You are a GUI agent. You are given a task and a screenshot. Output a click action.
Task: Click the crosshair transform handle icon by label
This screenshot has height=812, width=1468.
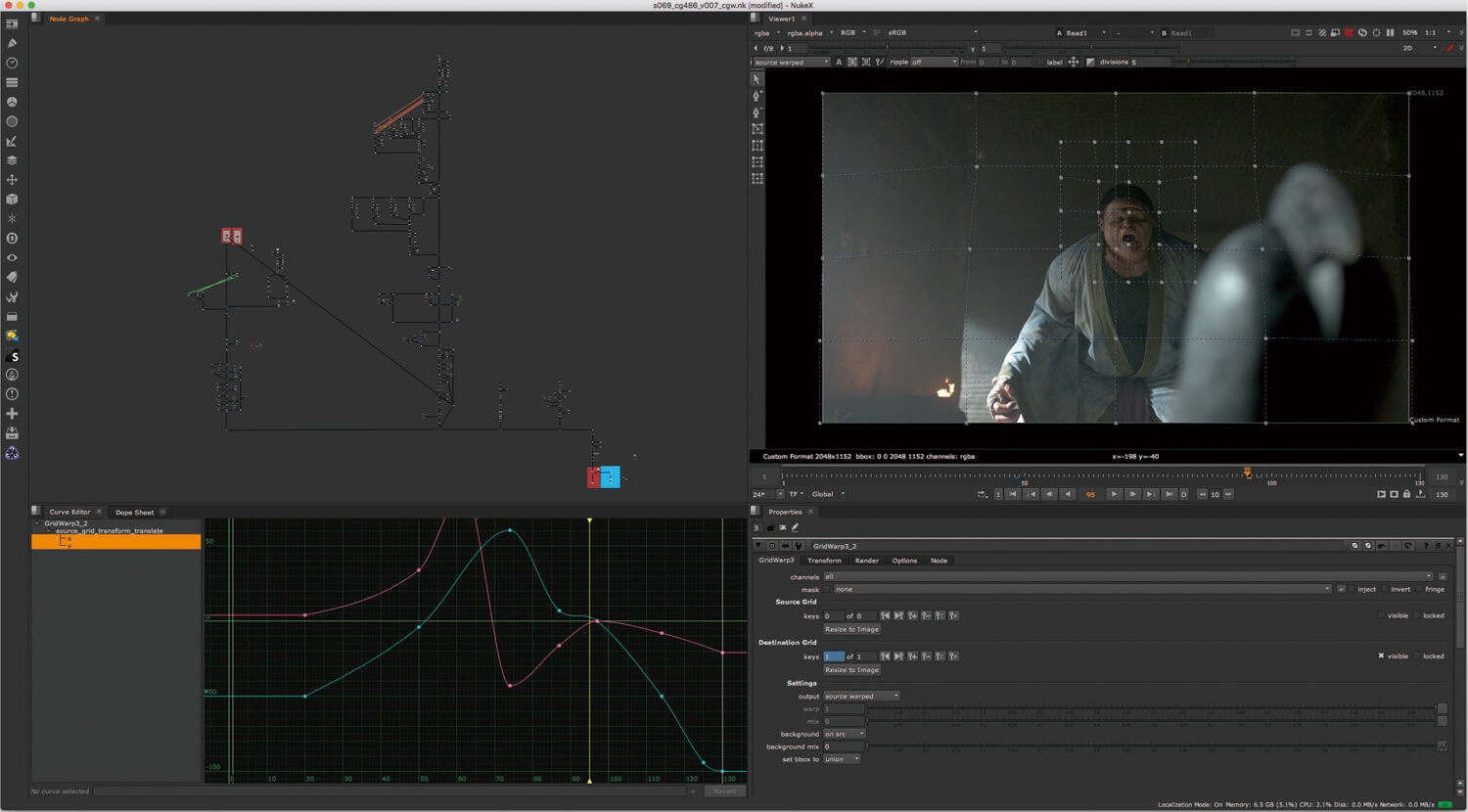1074,62
